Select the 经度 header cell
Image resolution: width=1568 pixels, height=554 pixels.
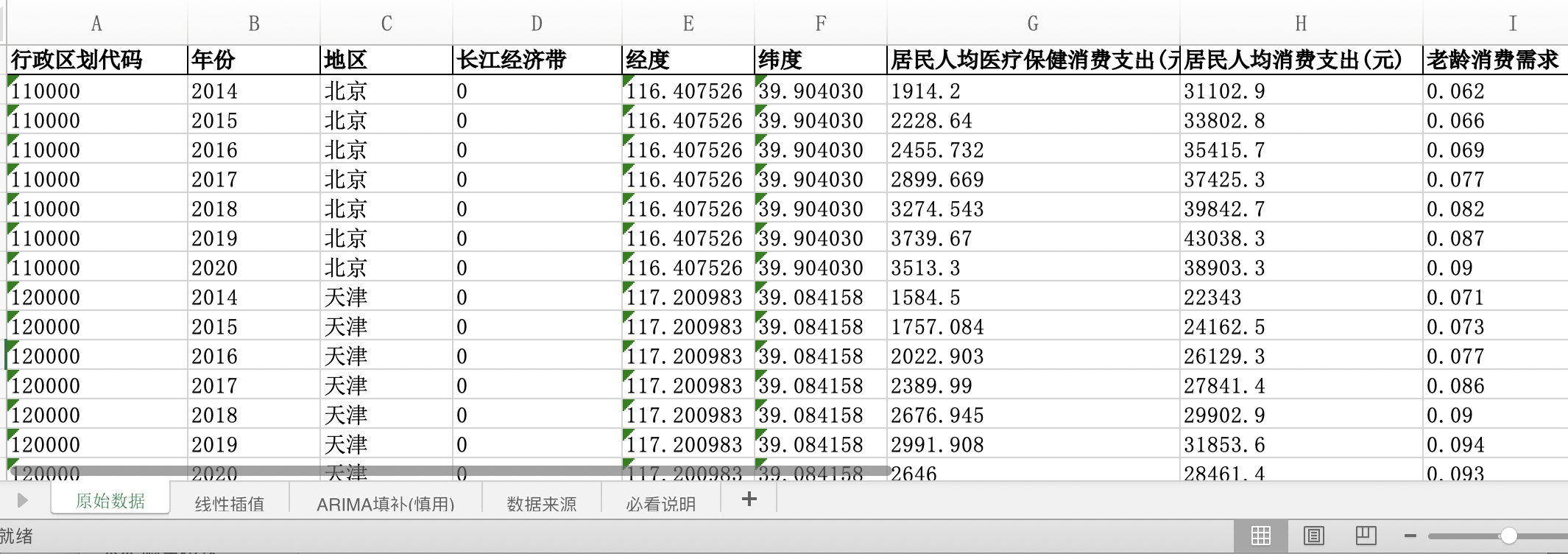[x=688, y=60]
